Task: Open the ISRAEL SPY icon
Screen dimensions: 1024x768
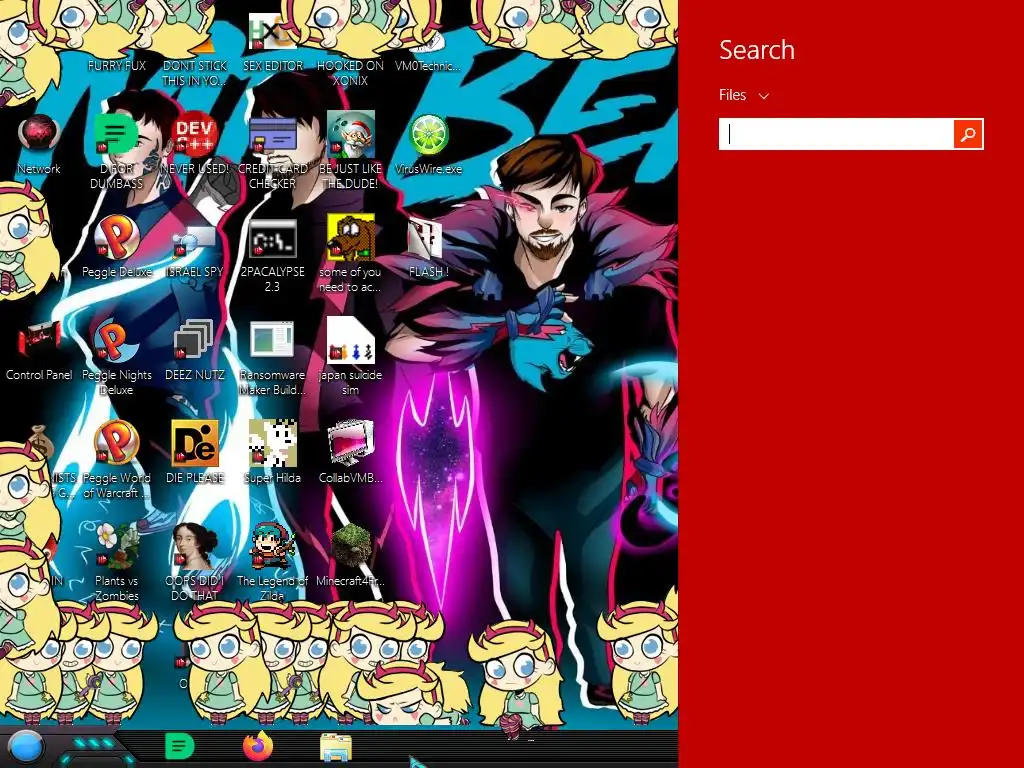Action: point(195,239)
